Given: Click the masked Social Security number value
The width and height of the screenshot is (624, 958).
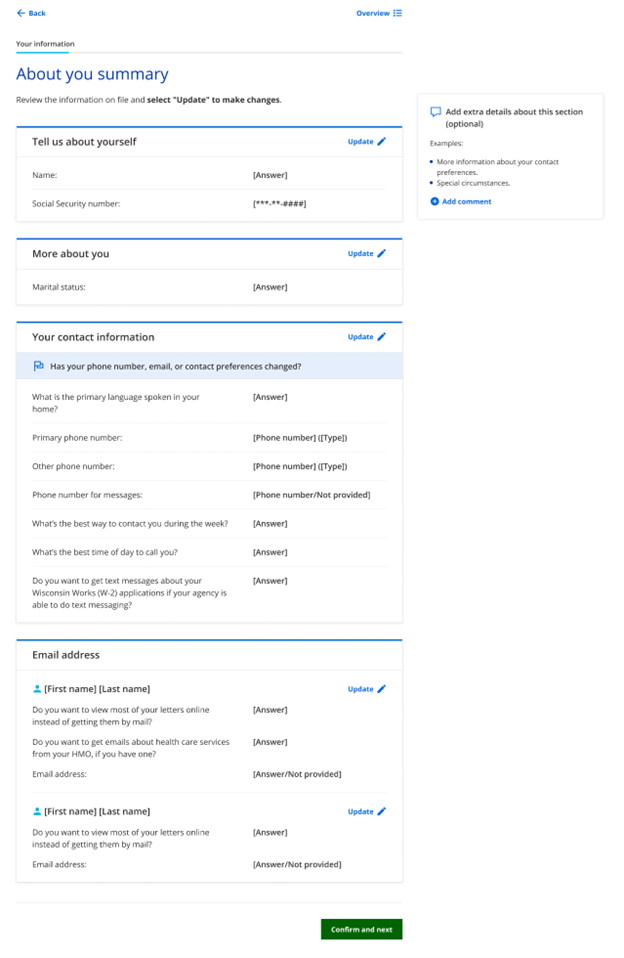Looking at the screenshot, I should point(279,204).
